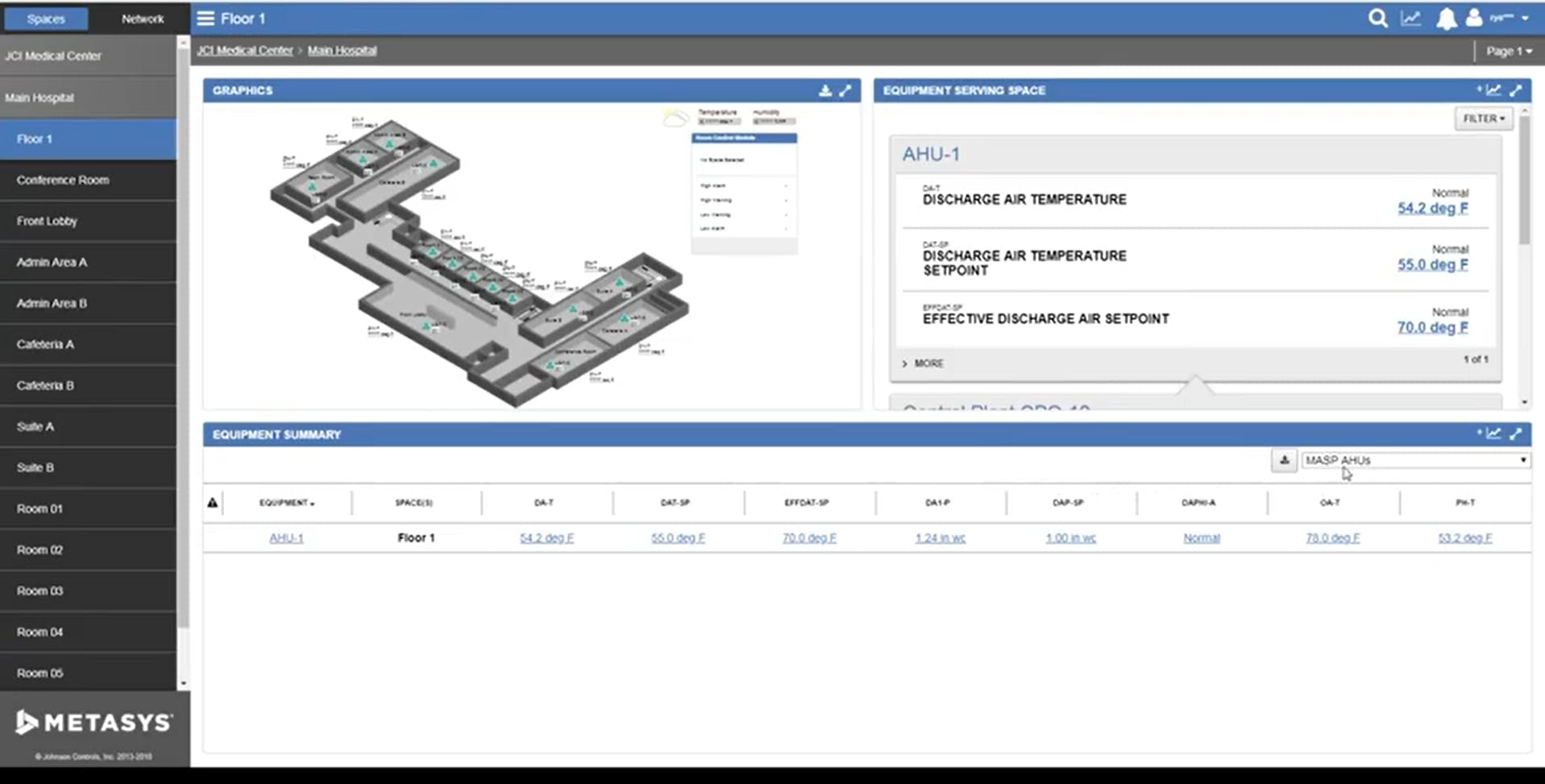Open the trend chart icon in top bar

coord(1411,18)
